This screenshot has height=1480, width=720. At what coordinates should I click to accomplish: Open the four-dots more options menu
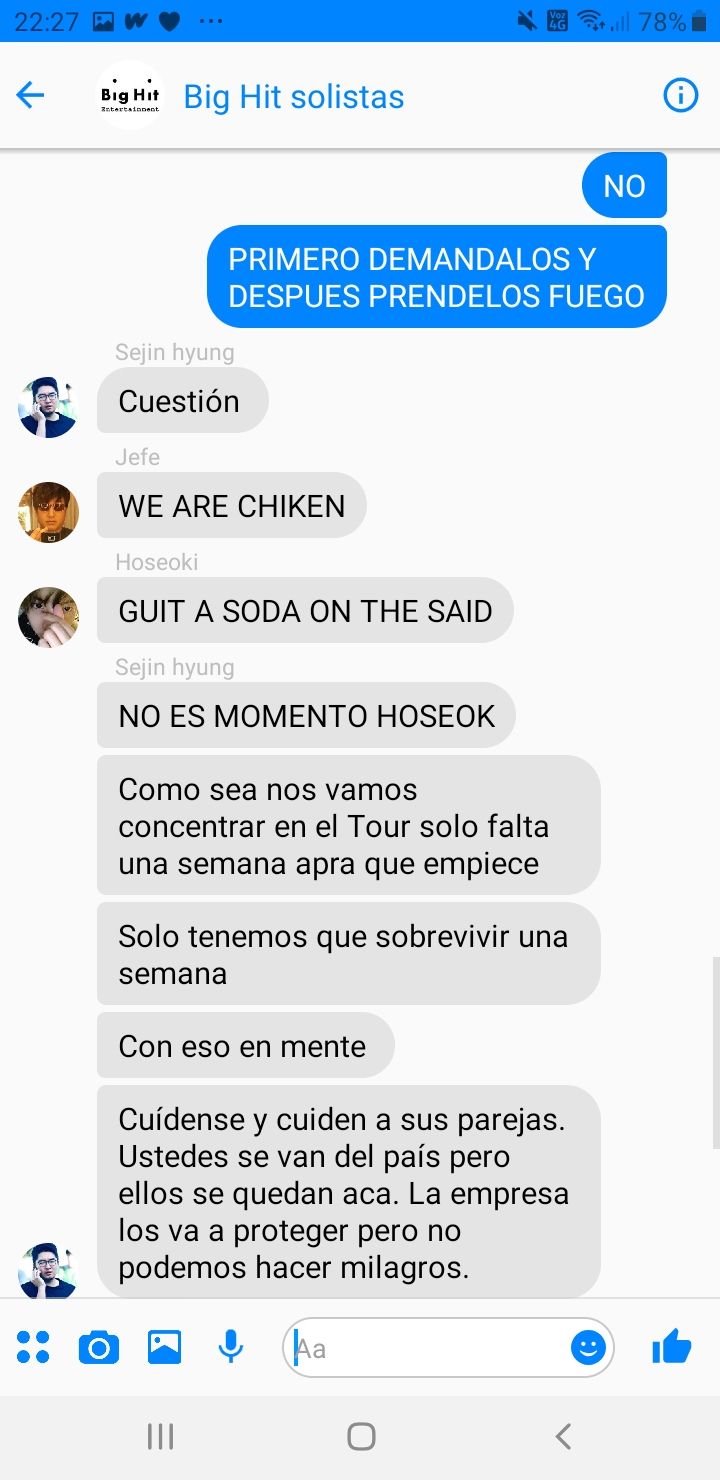click(x=33, y=1348)
